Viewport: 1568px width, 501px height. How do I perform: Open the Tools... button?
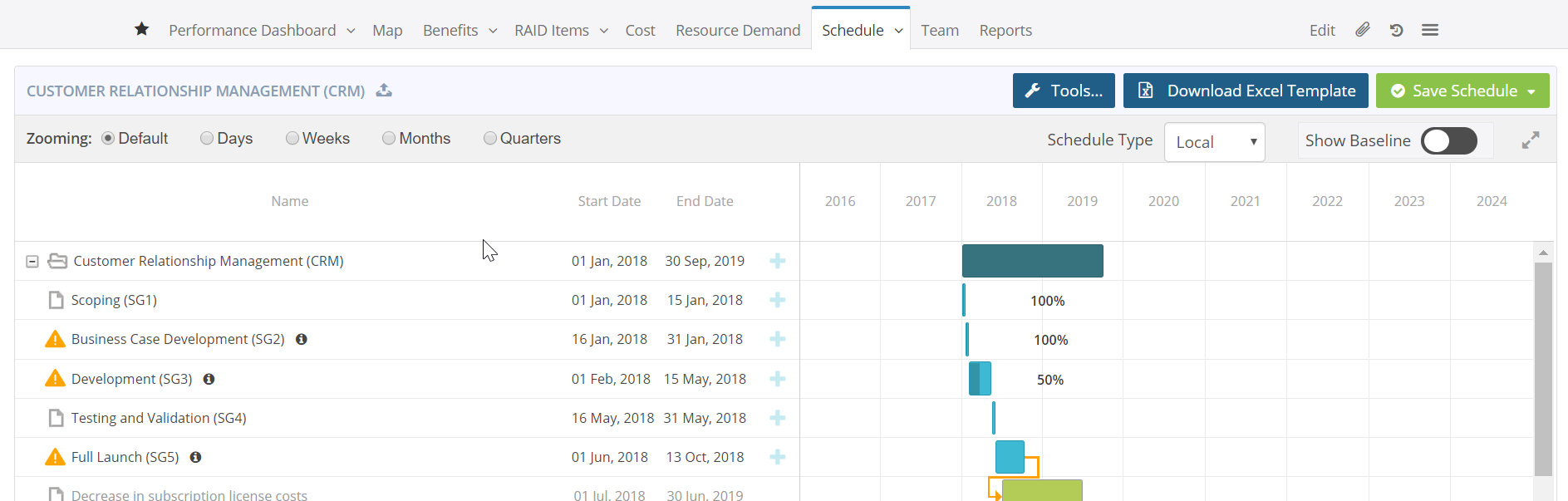(x=1063, y=91)
